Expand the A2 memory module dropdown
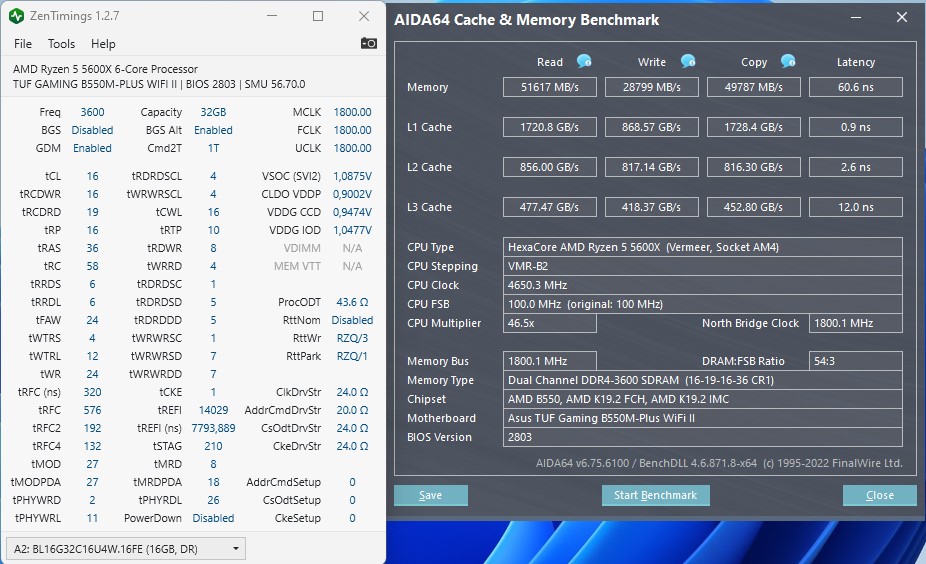This screenshot has height=564, width=926. pyautogui.click(x=125, y=549)
